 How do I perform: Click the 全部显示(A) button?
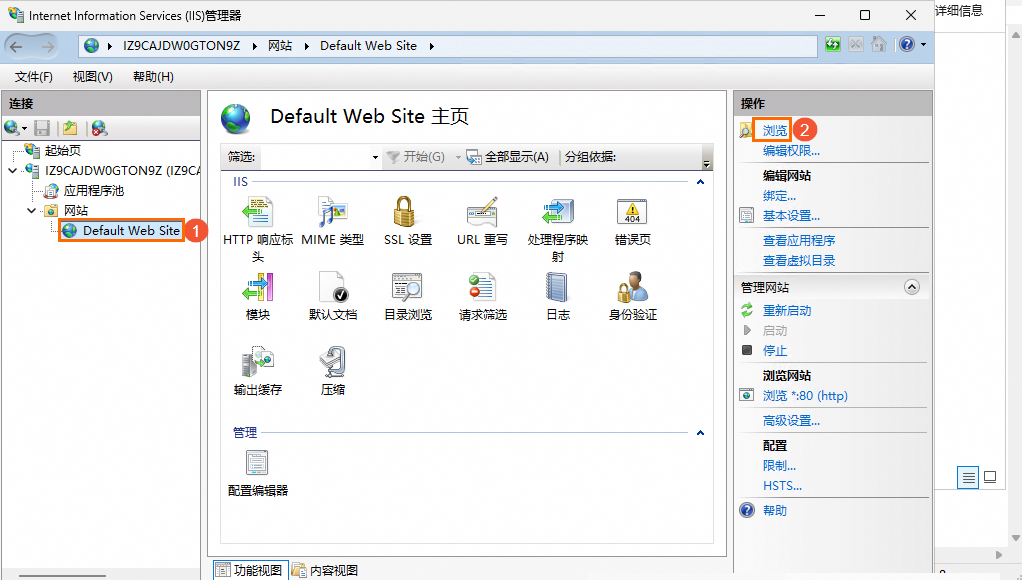(508, 157)
